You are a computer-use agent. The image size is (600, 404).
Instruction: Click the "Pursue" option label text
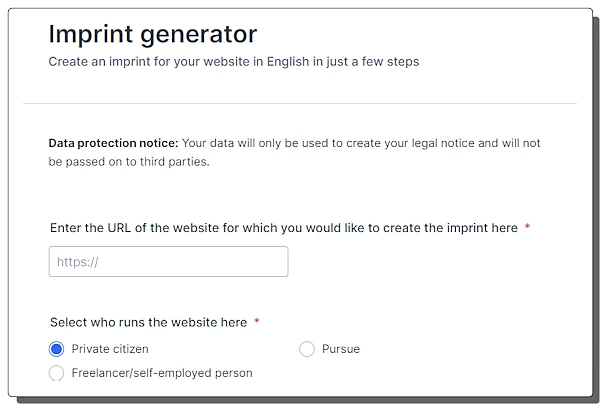pos(341,349)
